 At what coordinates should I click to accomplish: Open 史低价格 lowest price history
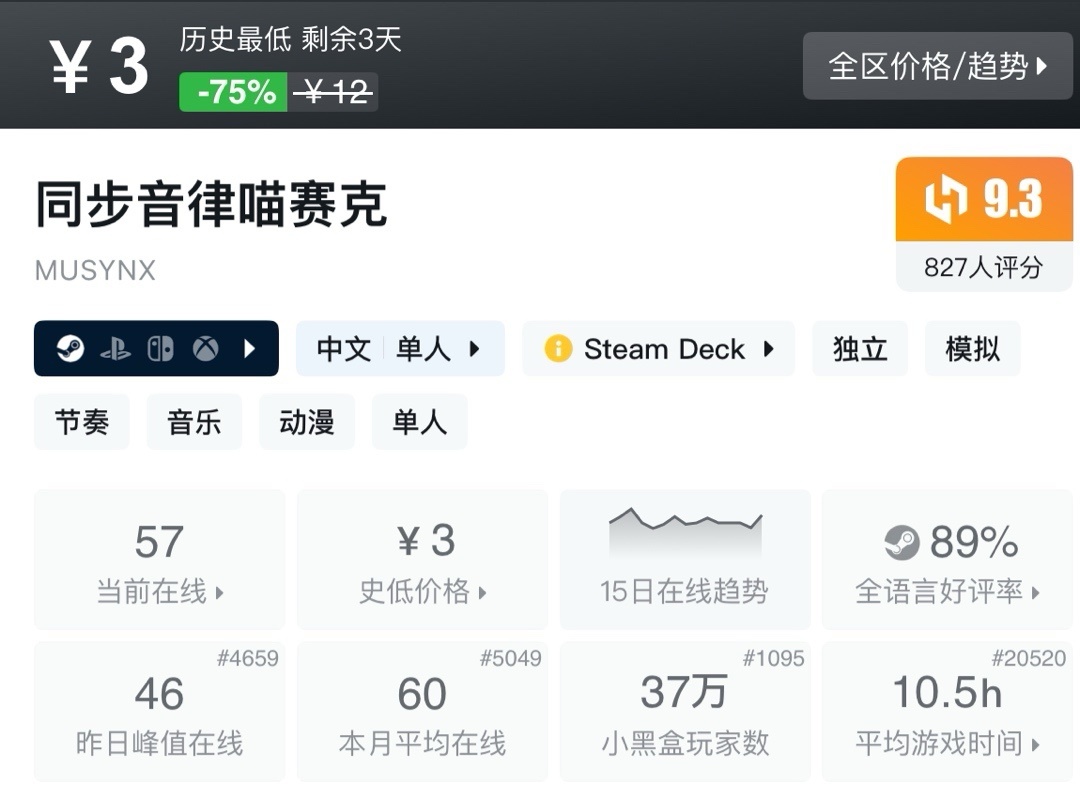click(423, 560)
